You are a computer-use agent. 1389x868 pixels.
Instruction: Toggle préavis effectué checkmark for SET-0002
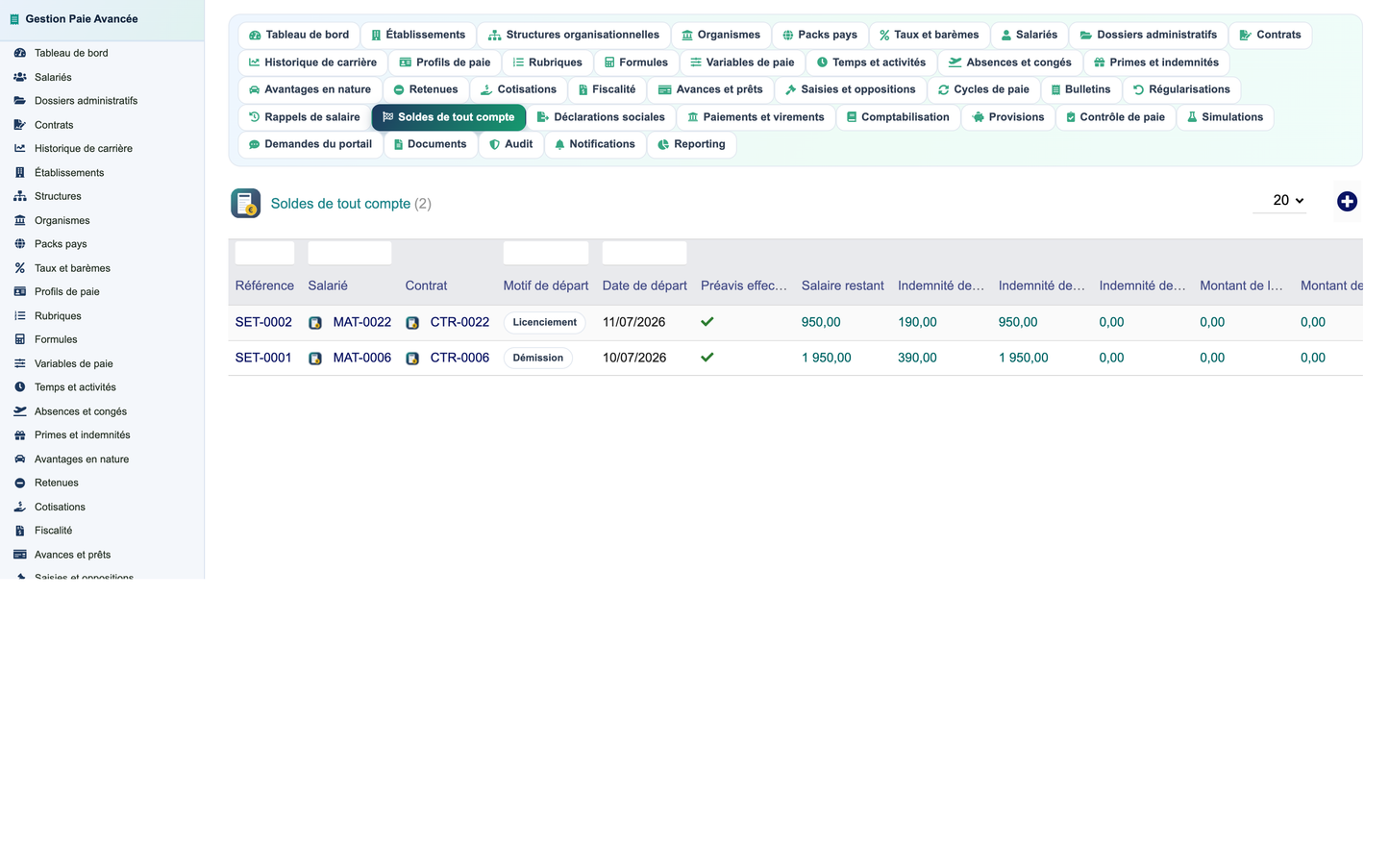pos(707,322)
